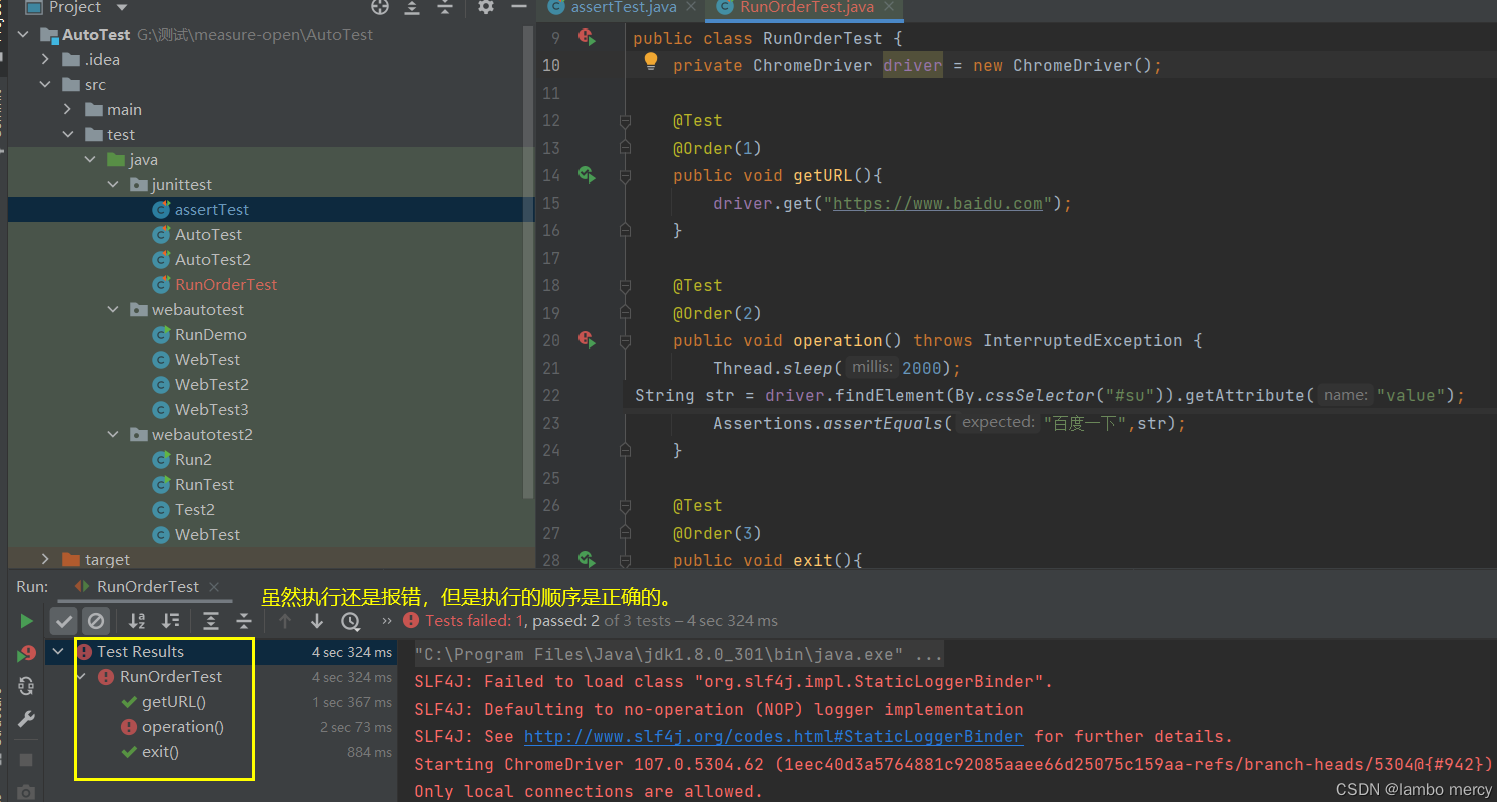Switch to assertTest.java editor tab

(622, 8)
